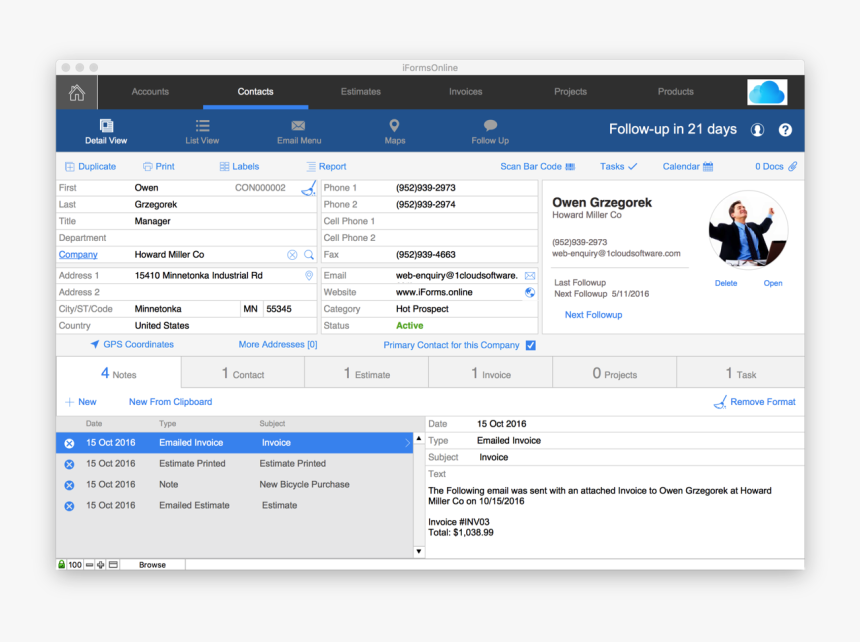Open More Addresses [0]
860x642 pixels.
click(278, 345)
